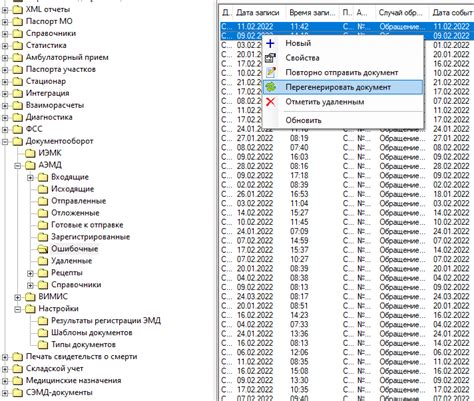
Task: Click the 'Дата событ' column header
Action: click(x=452, y=13)
